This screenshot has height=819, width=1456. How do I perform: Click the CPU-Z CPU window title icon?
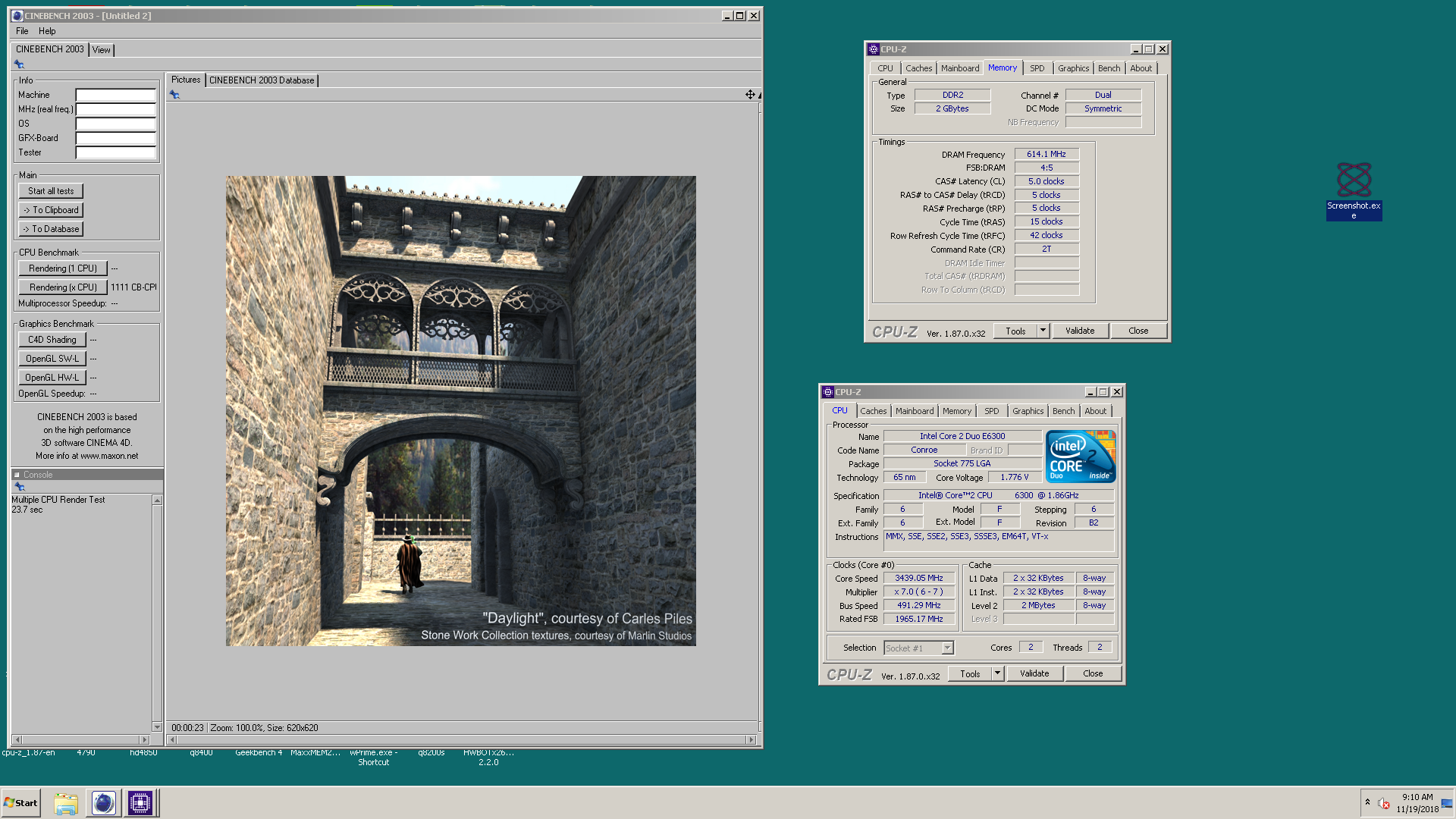(828, 392)
